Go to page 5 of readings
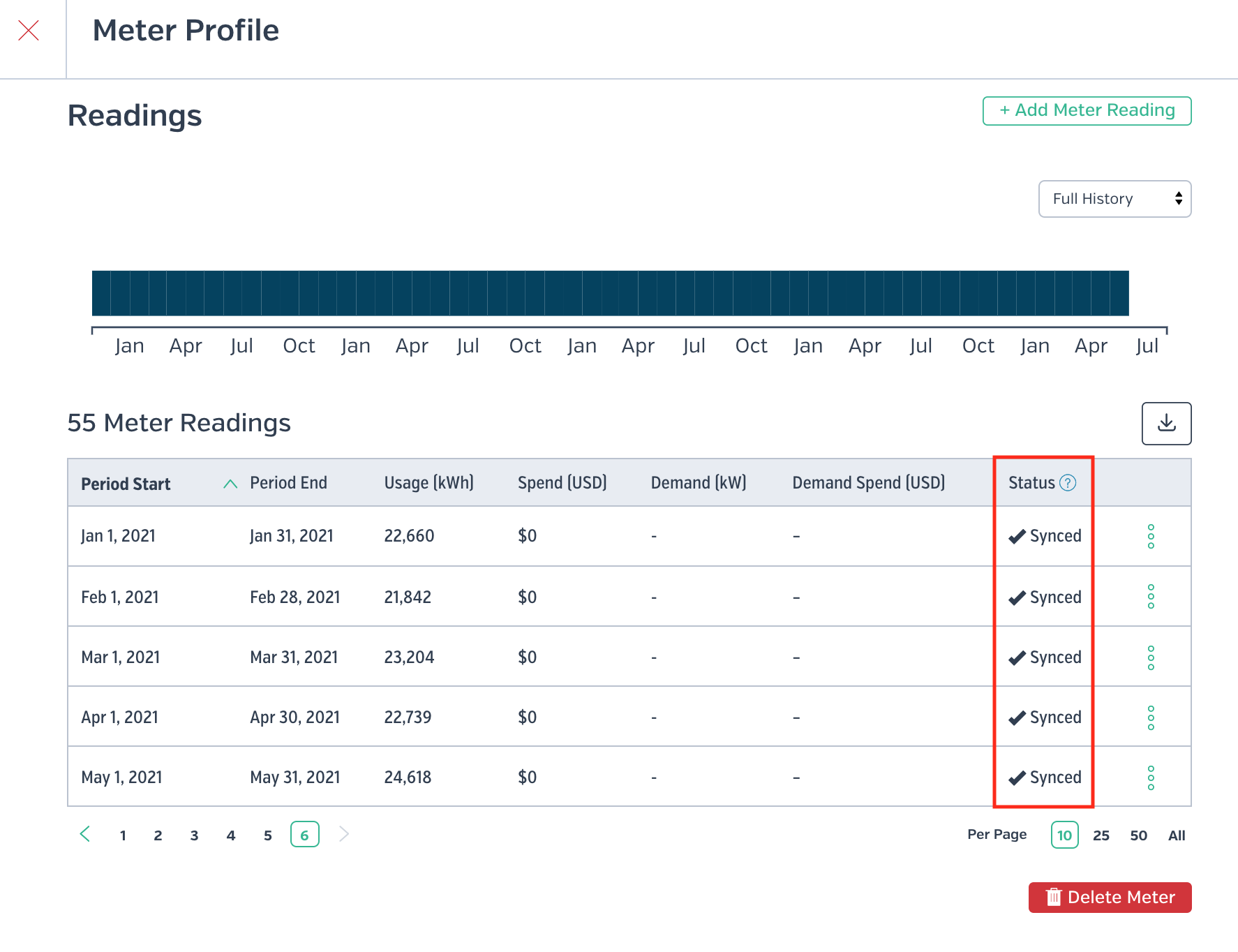This screenshot has height=952, width=1238. (268, 835)
